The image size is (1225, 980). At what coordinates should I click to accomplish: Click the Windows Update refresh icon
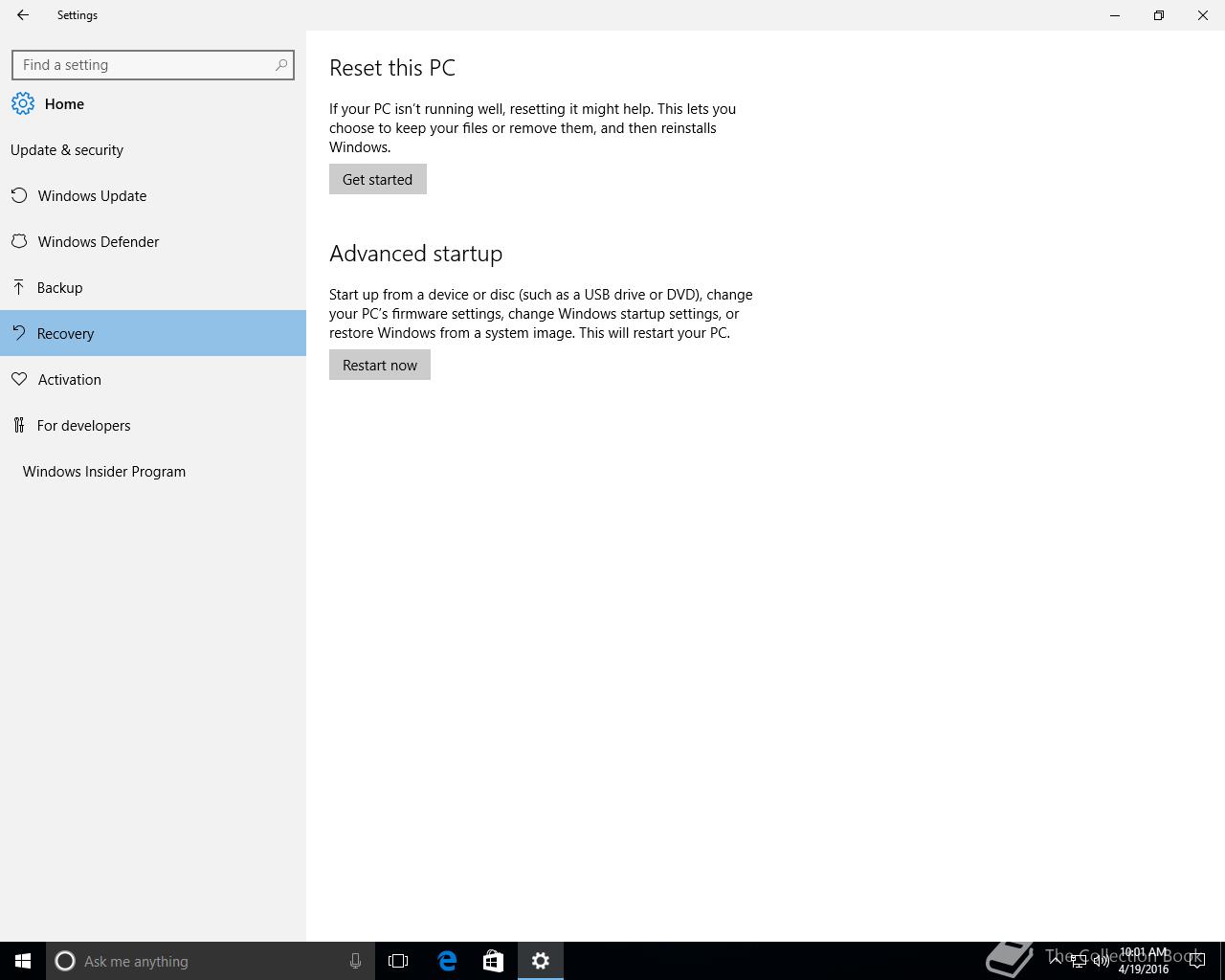pyautogui.click(x=19, y=195)
